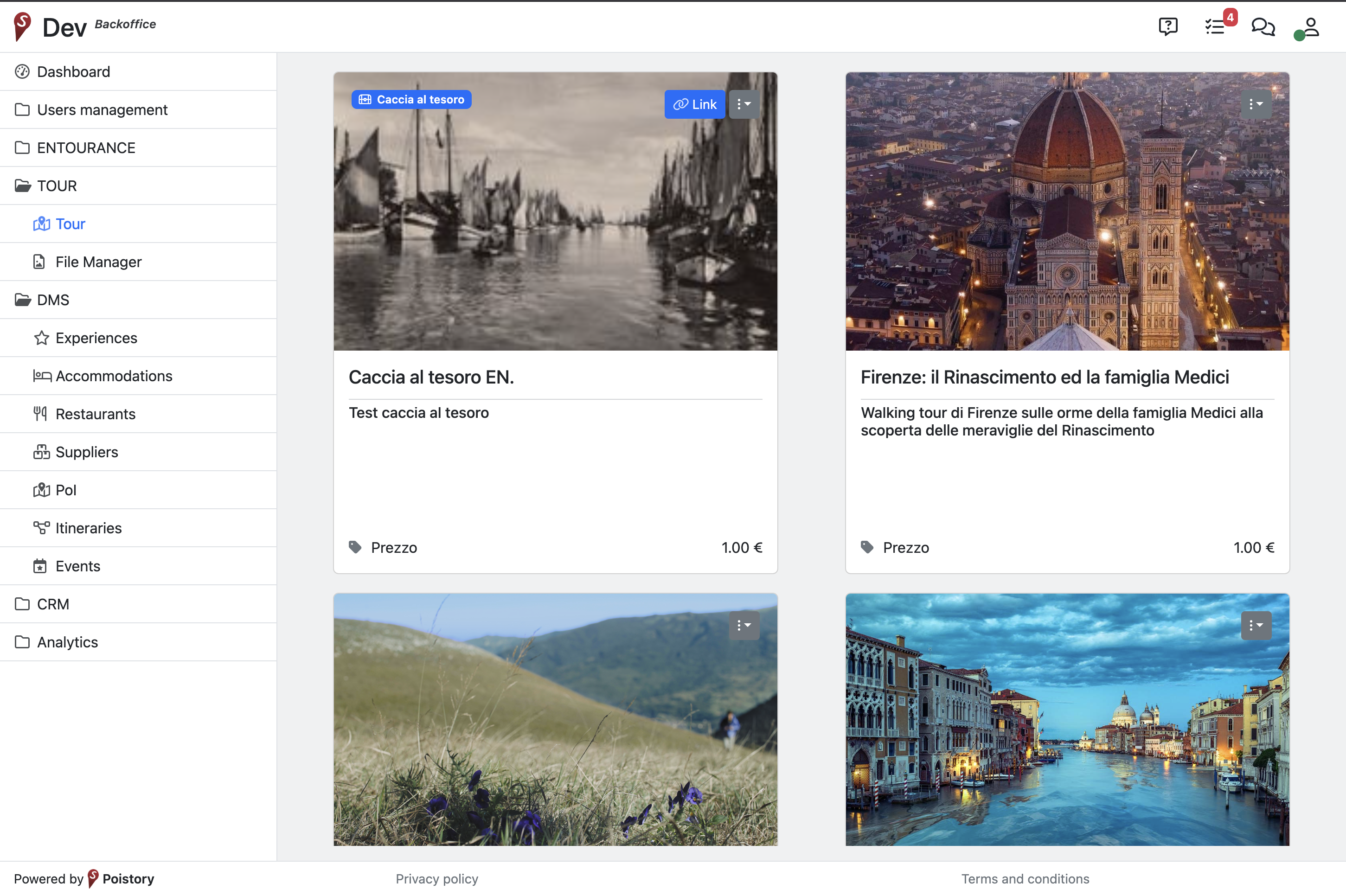This screenshot has height=896, width=1346.
Task: Open options dropdown on Firenze card
Action: tap(1256, 104)
